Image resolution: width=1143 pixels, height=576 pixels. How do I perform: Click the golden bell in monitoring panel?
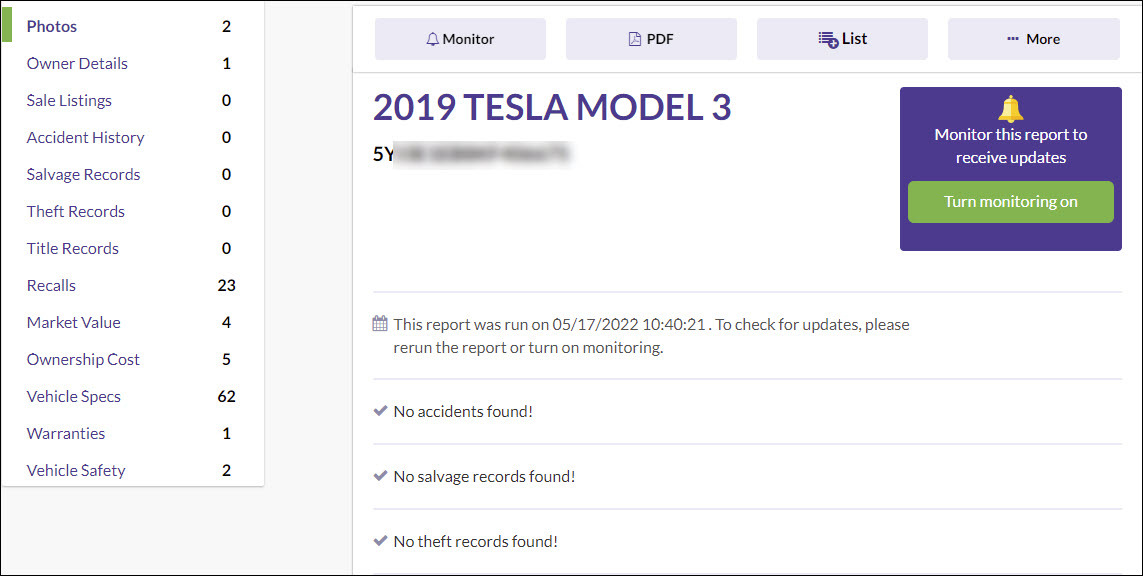[1010, 109]
